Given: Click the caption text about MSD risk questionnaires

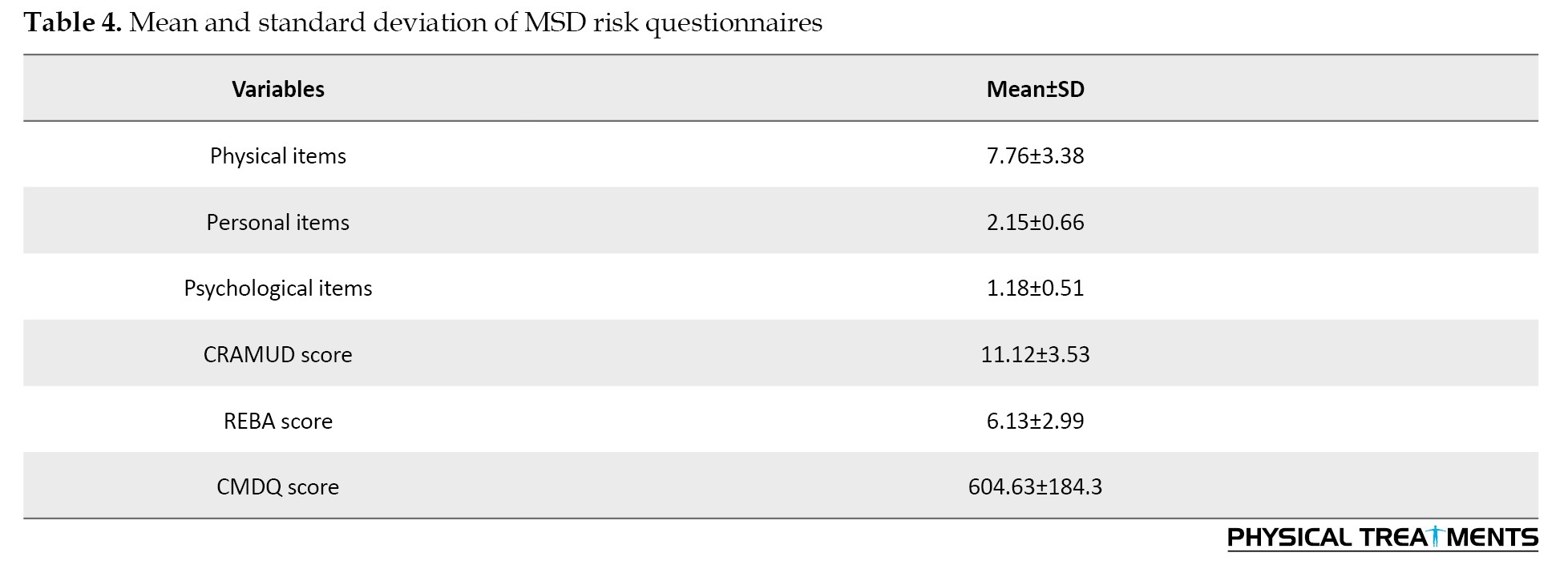Looking at the screenshot, I should [x=476, y=23].
